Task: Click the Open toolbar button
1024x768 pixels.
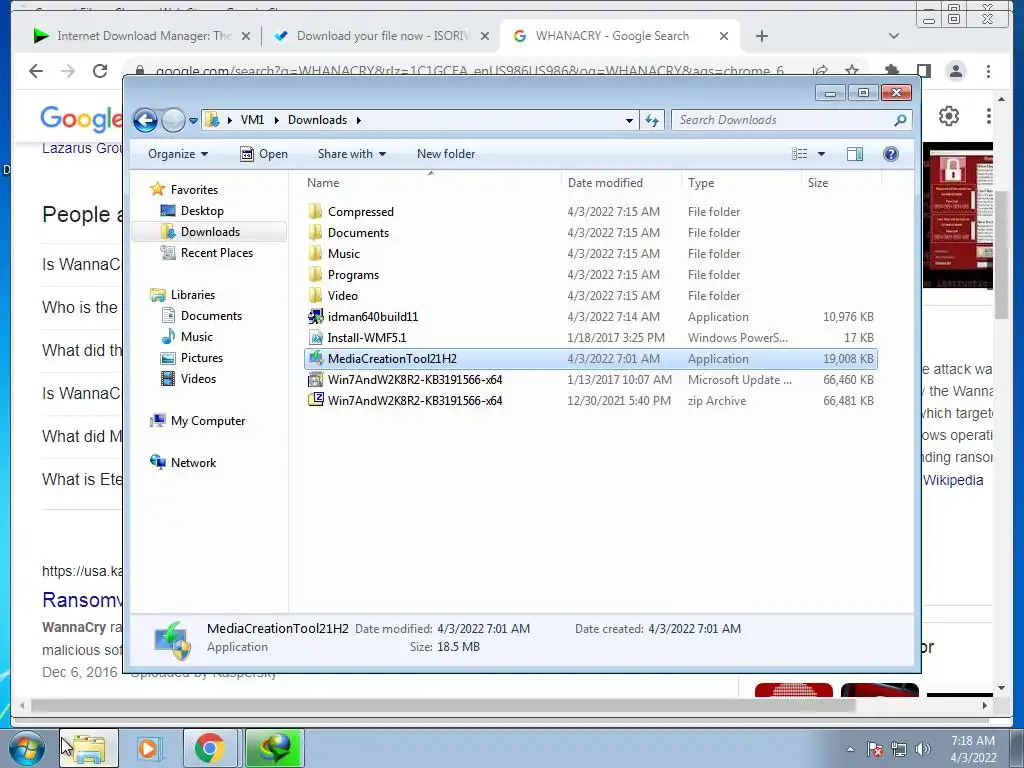Action: [264, 154]
